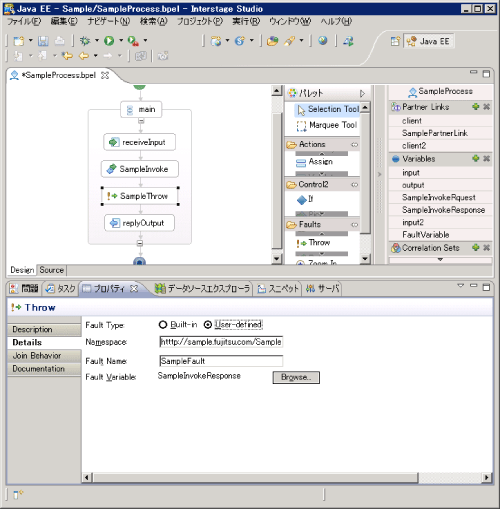The height and width of the screenshot is (509, 500).
Task: Open Properties view menu triangle
Action: click(461, 286)
